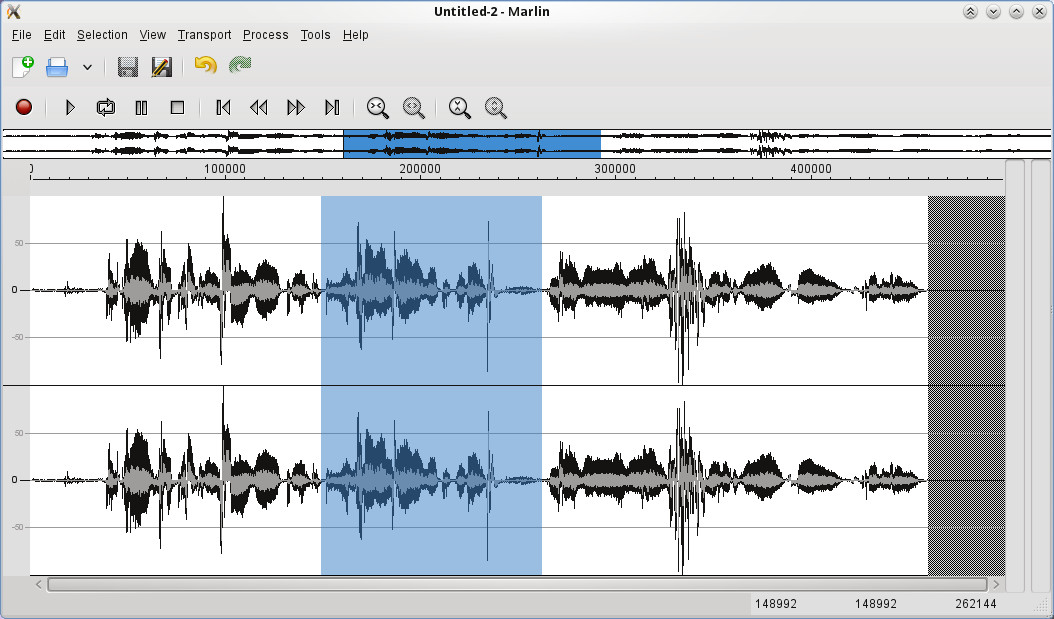Open the Transport menu
The image size is (1054, 619).
(204, 35)
